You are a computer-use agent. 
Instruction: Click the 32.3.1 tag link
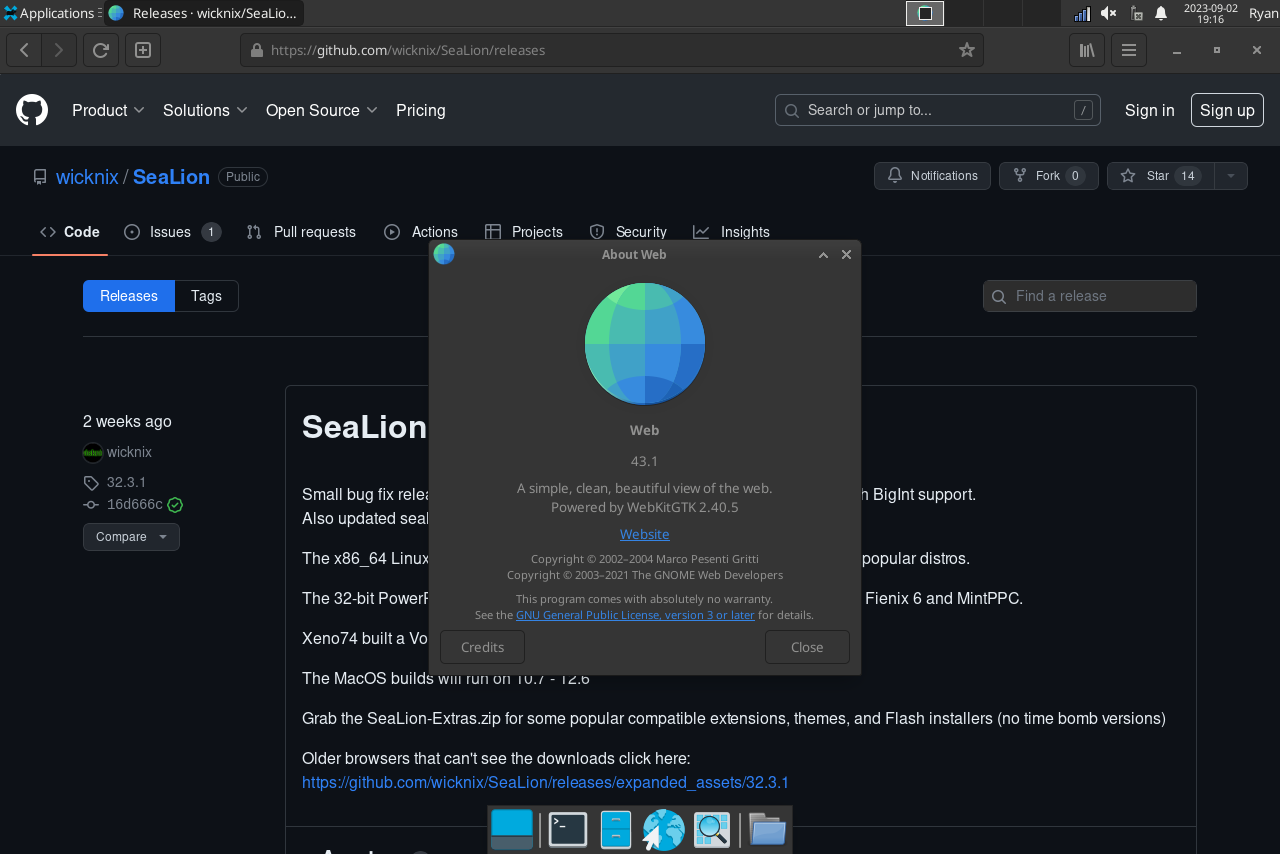click(126, 482)
